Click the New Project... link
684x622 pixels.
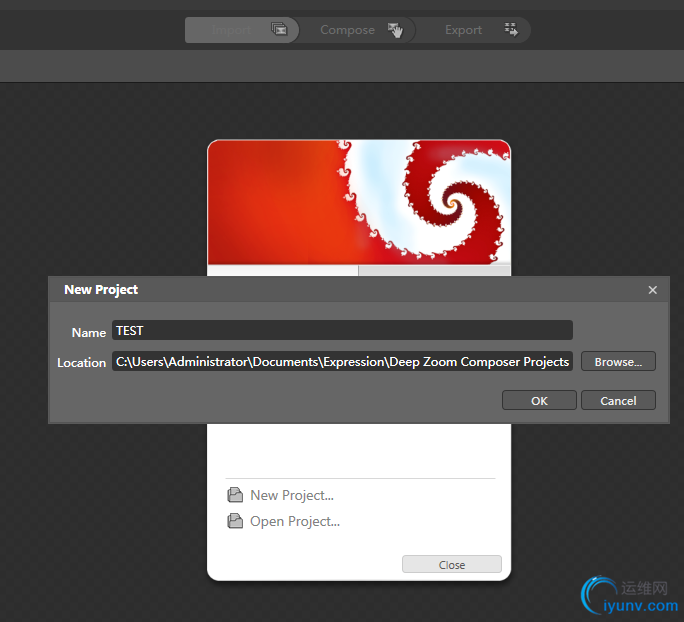pyautogui.click(x=292, y=495)
